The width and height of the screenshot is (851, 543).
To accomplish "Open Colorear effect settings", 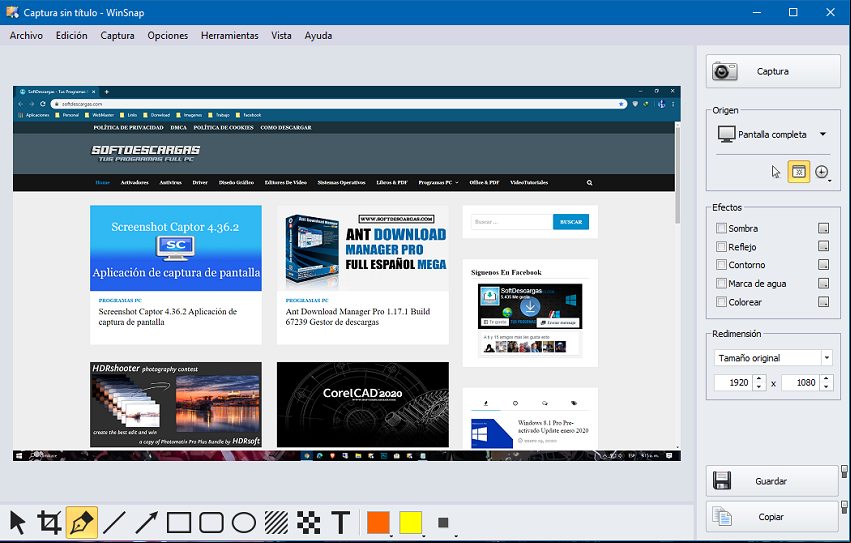I will (823, 302).
